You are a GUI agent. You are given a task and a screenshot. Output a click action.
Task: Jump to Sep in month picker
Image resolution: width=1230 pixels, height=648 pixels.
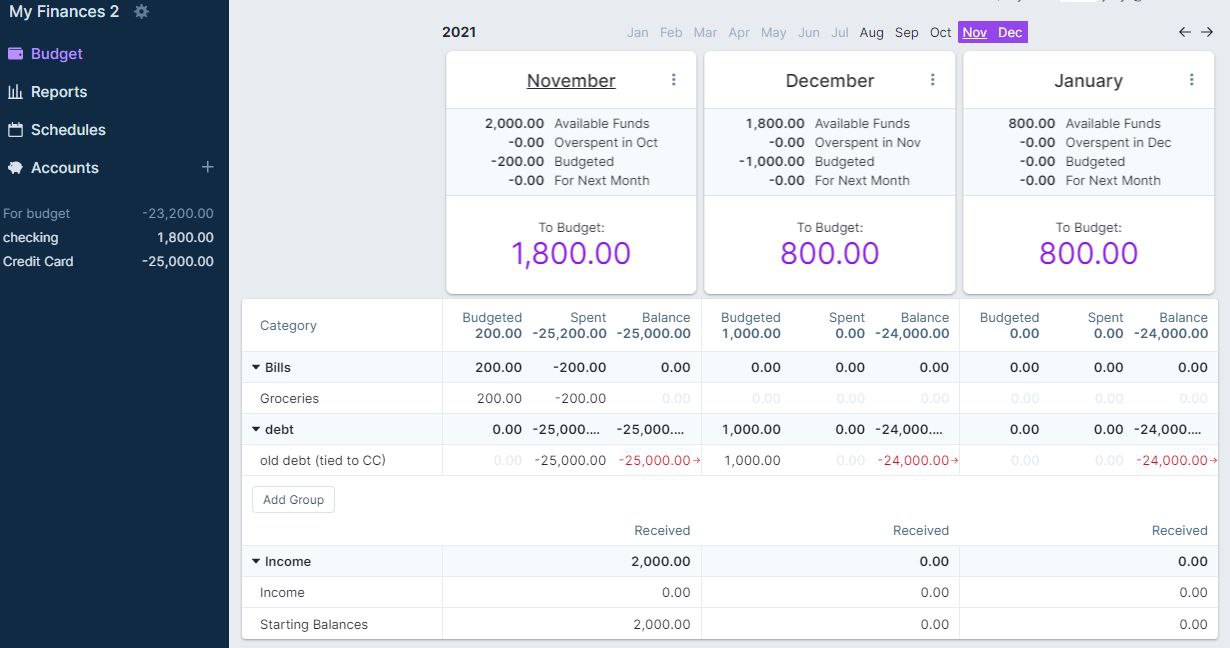906,33
